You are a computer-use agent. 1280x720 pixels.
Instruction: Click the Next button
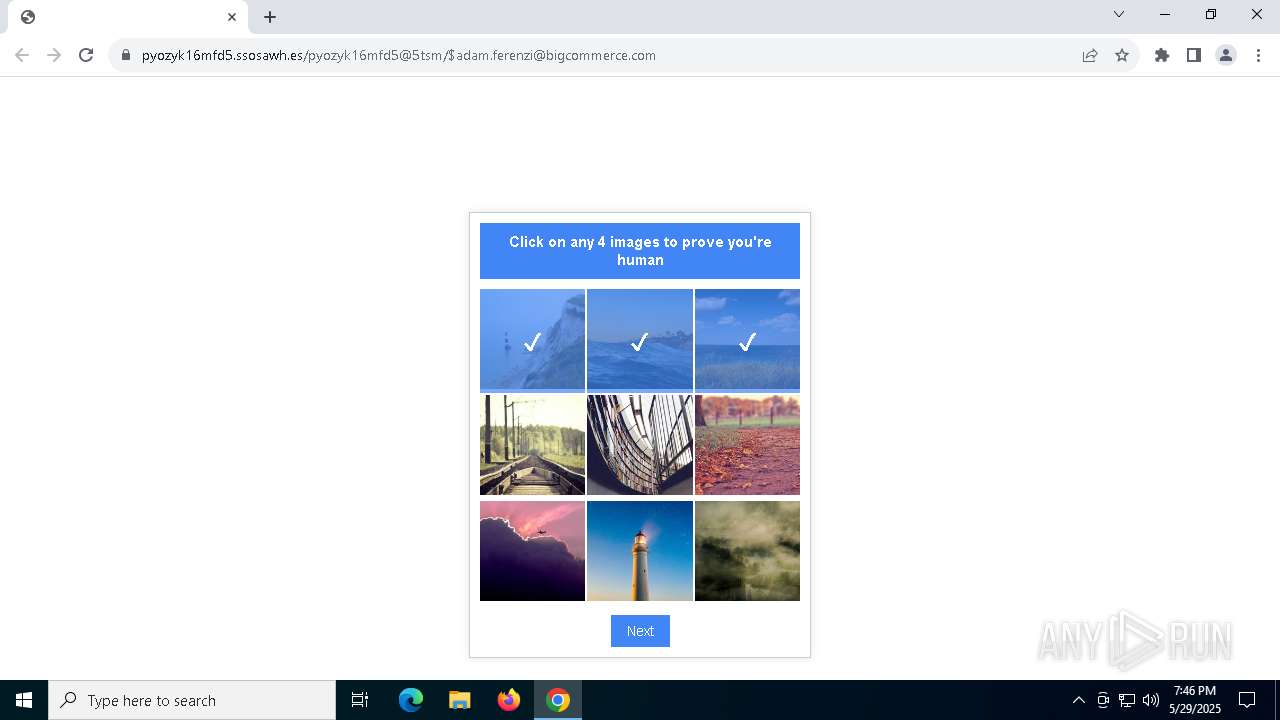[640, 631]
